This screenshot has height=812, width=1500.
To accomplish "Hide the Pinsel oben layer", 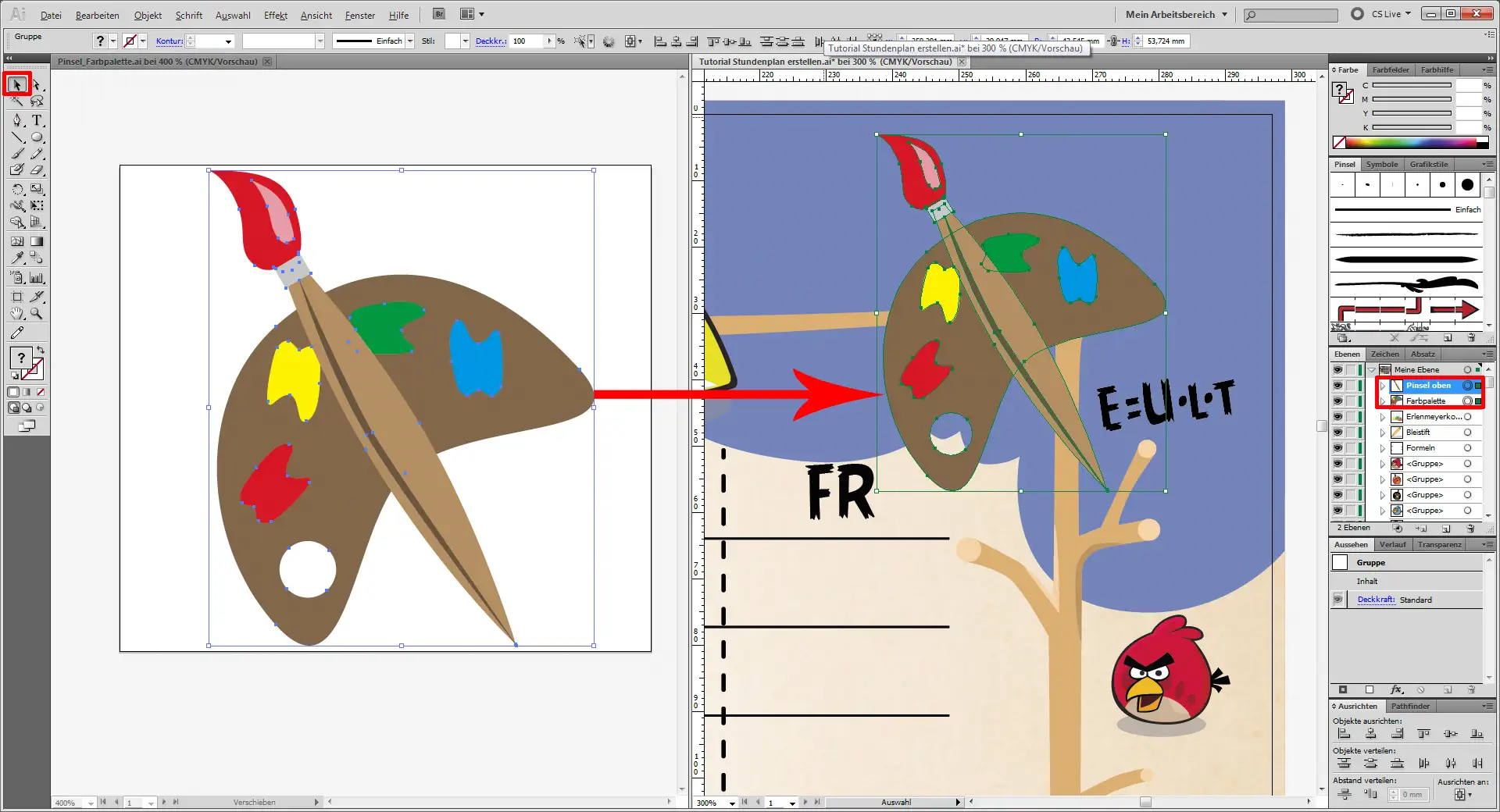I will coord(1337,386).
